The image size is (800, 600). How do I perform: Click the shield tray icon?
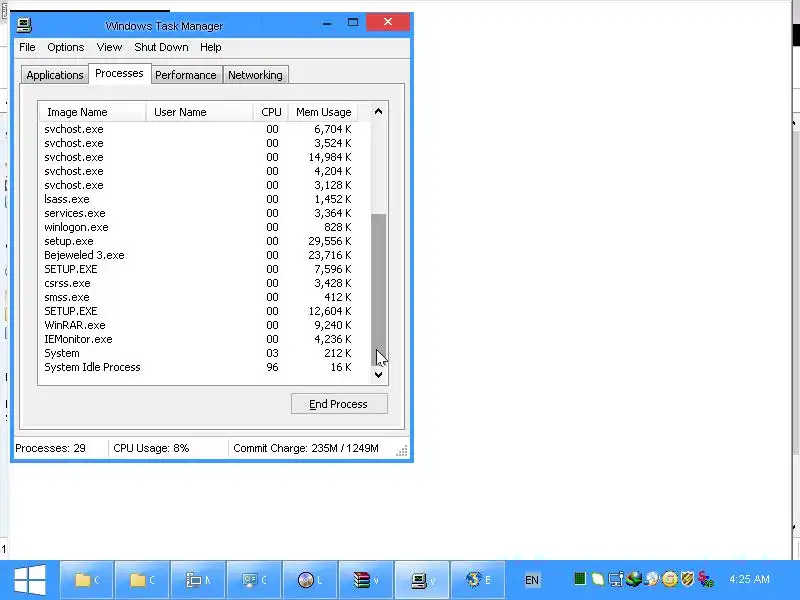(x=687, y=579)
